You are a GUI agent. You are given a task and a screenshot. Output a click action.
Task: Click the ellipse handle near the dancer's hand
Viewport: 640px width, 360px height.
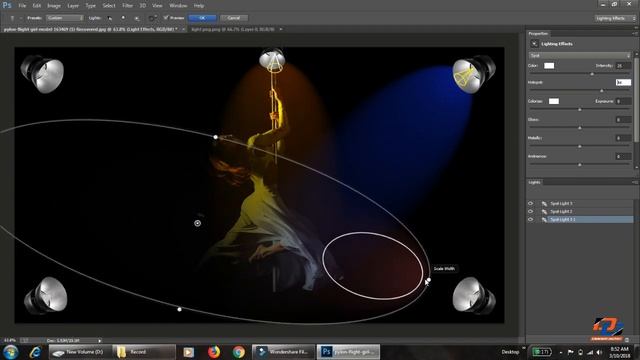[x=216, y=137]
